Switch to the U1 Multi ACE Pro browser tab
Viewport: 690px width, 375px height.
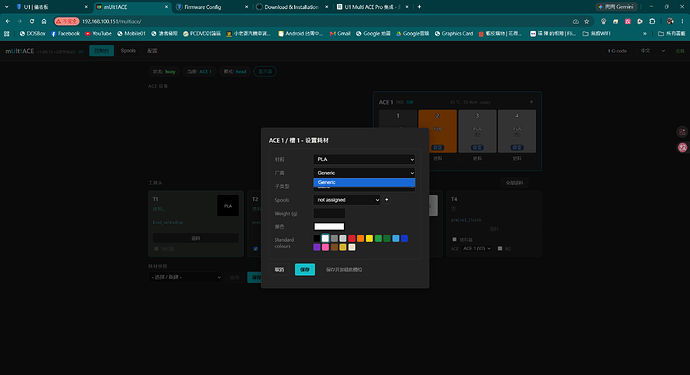click(x=372, y=7)
